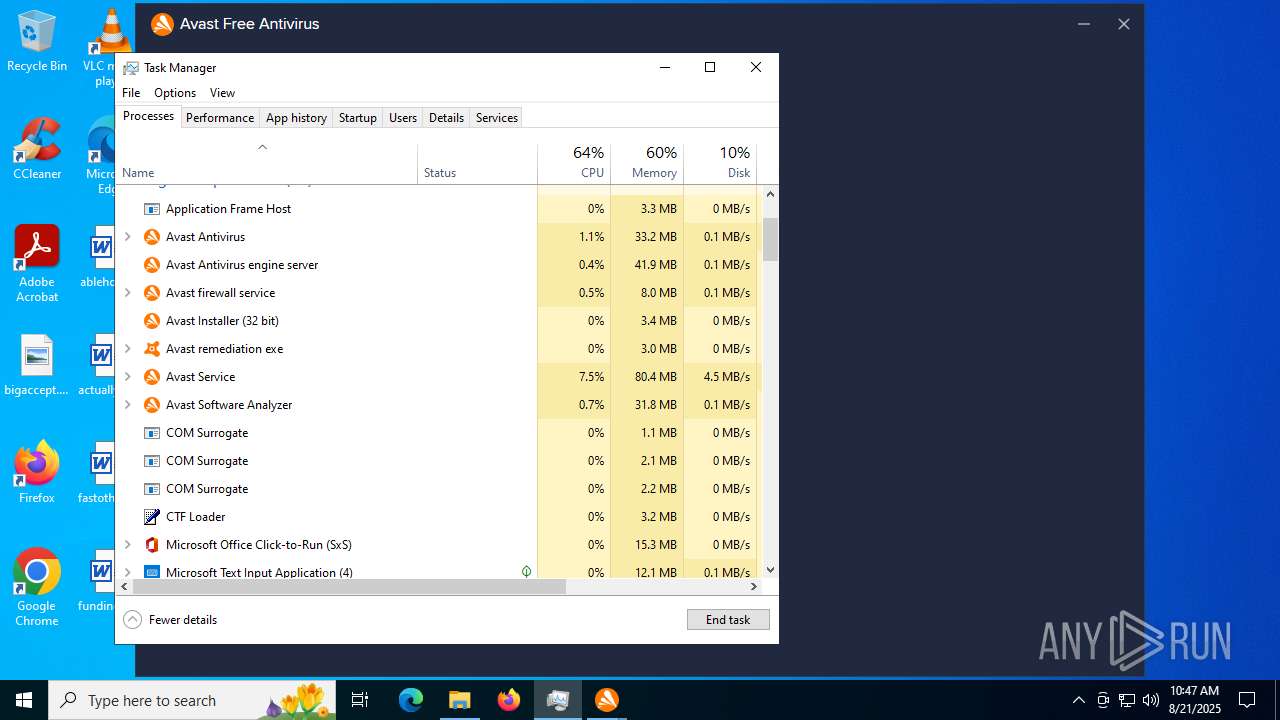Open the Options menu in Task Manager
The height and width of the screenshot is (720, 1280).
175,93
